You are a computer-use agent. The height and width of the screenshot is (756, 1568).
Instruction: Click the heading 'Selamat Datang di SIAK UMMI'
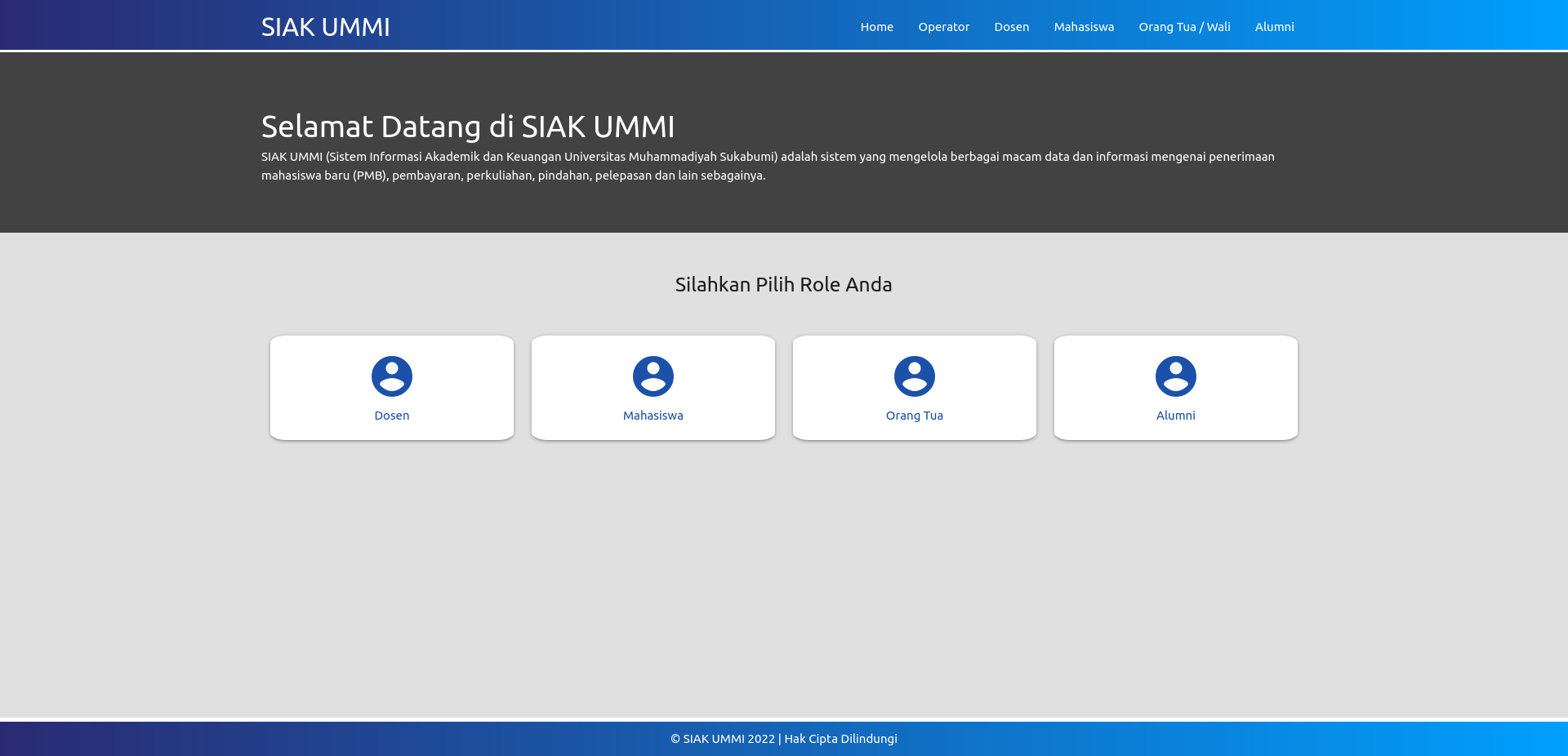468,127
